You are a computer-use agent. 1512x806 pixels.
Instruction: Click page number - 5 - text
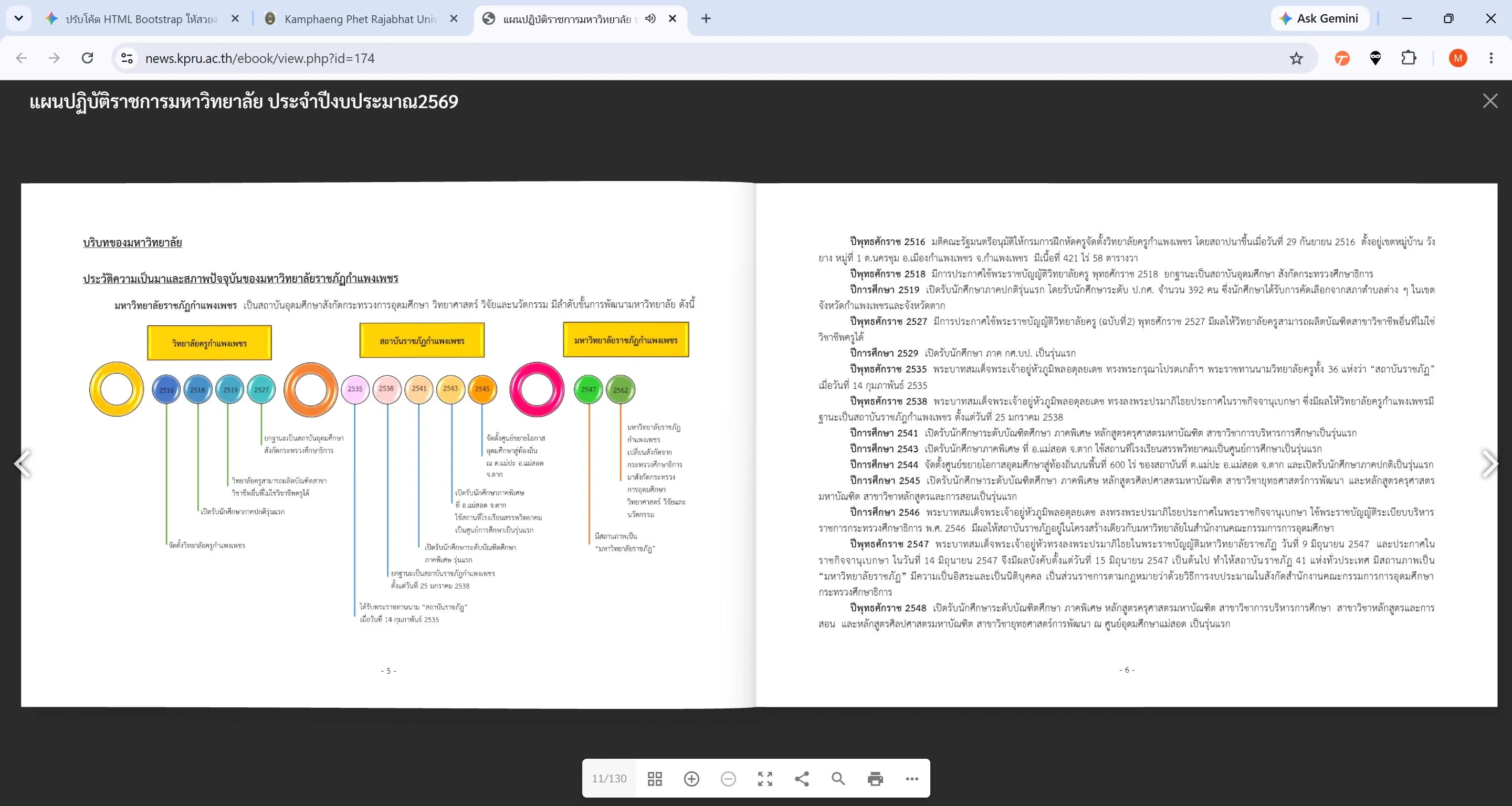coord(388,671)
